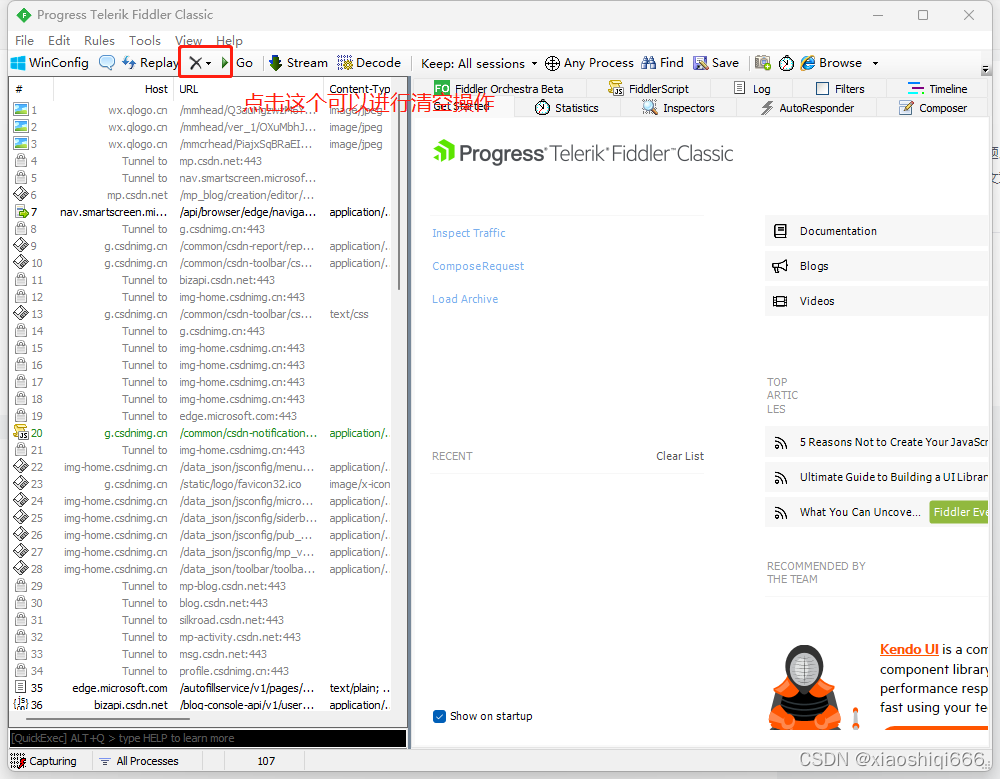Switch to Fiddler Orchestra Beta tab
The width and height of the screenshot is (1000, 779).
(498, 89)
